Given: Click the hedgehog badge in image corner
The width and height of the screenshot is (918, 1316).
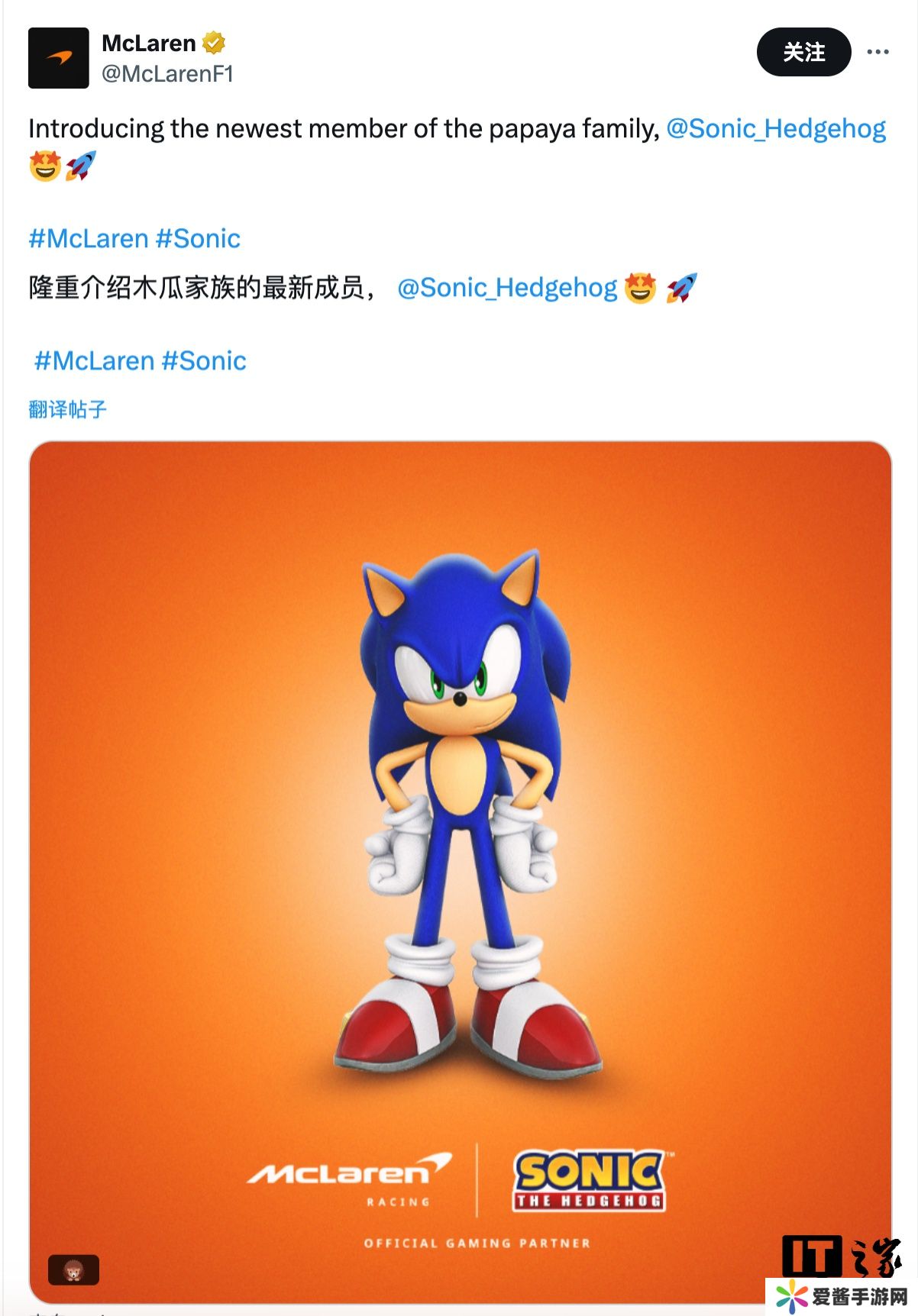Looking at the screenshot, I should click(x=74, y=1270).
